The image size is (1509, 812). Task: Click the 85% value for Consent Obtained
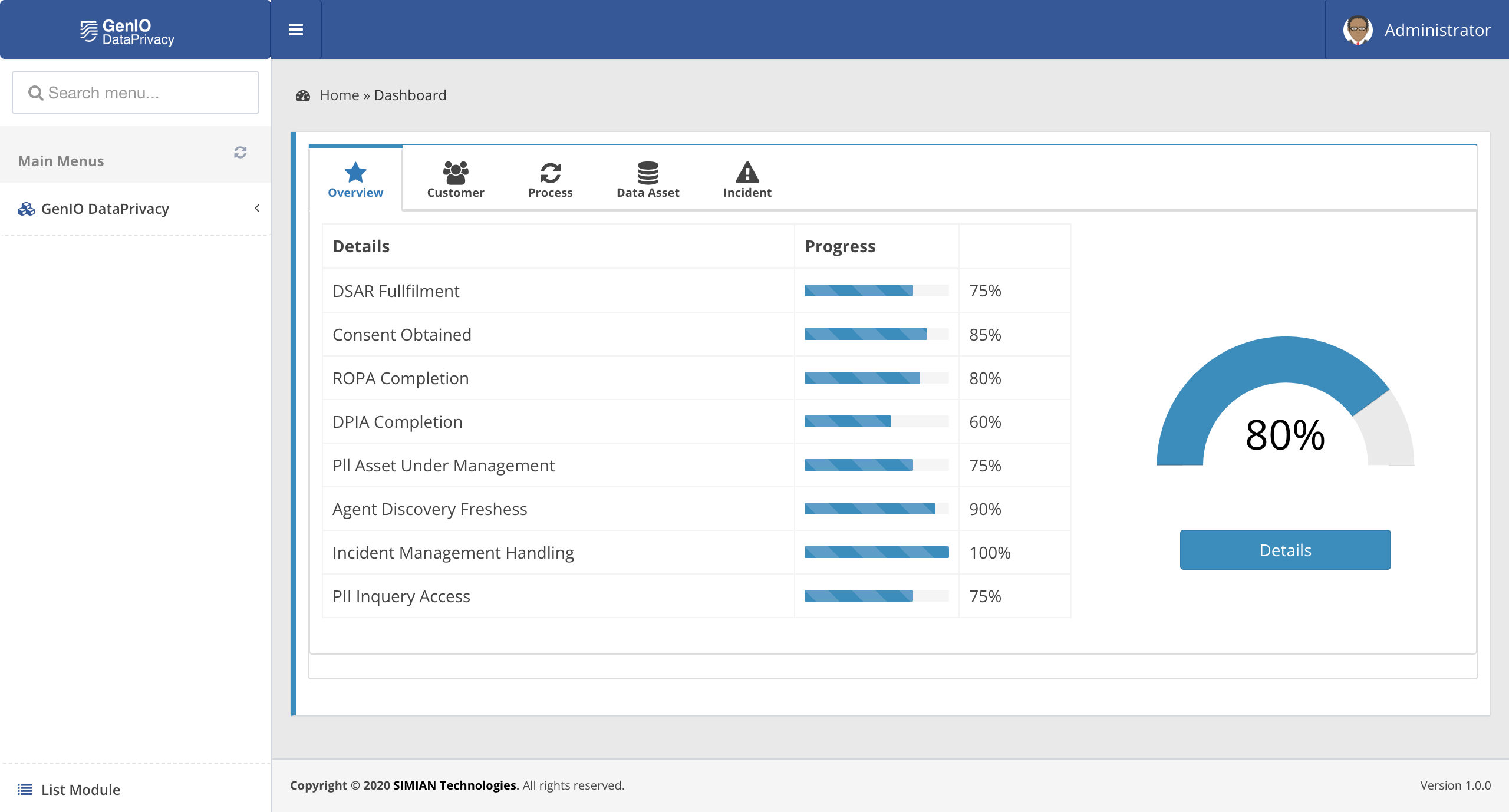click(985, 335)
